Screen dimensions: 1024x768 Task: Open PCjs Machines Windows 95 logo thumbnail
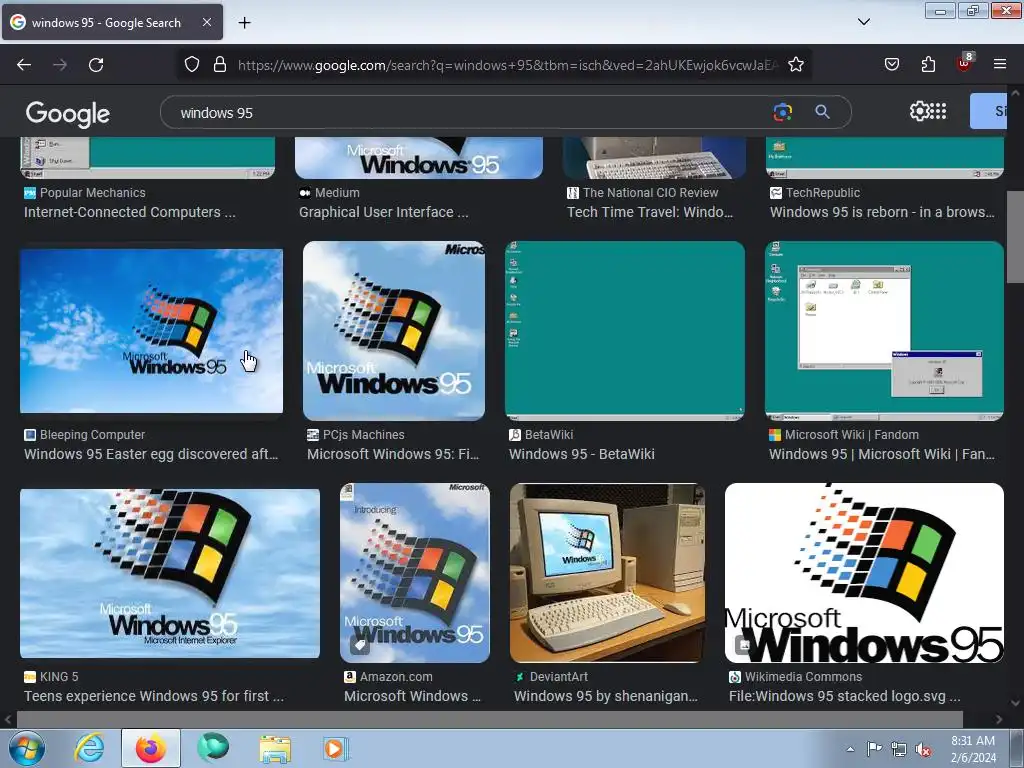[x=394, y=331]
